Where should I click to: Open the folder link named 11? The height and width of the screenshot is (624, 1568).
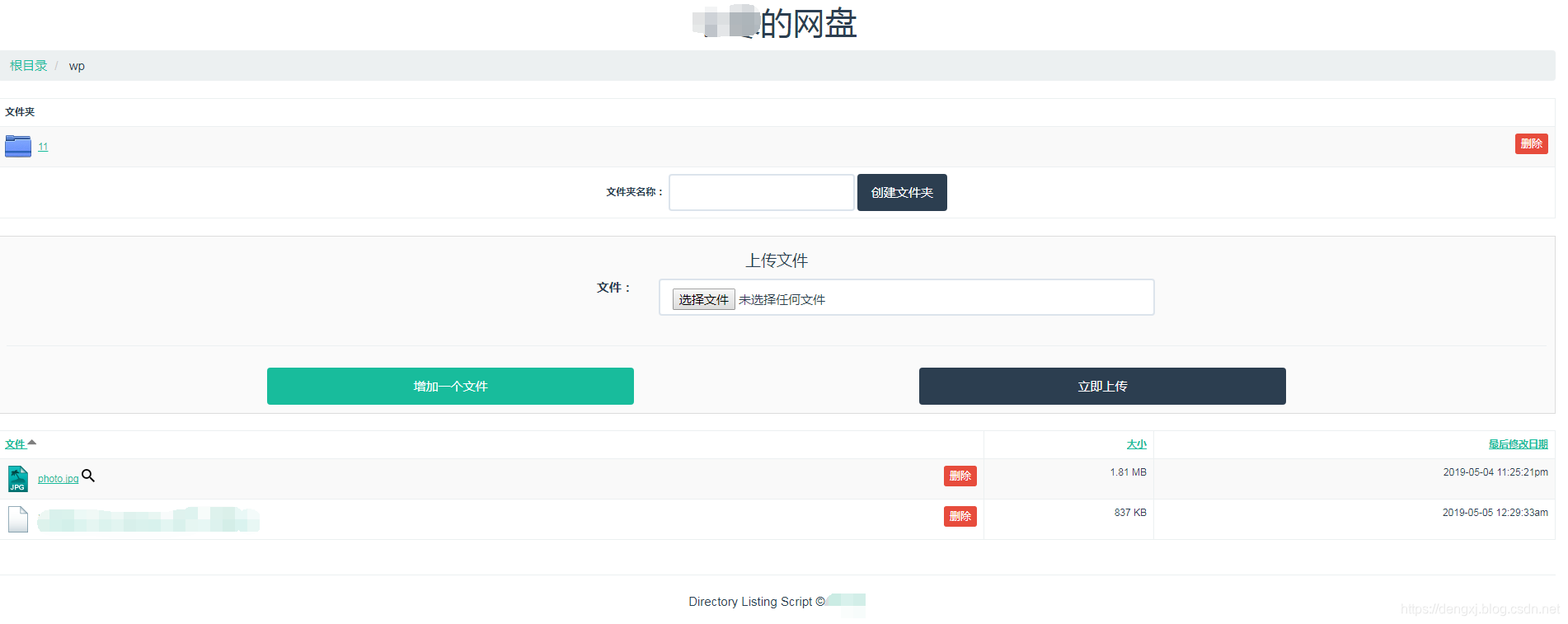tap(43, 147)
